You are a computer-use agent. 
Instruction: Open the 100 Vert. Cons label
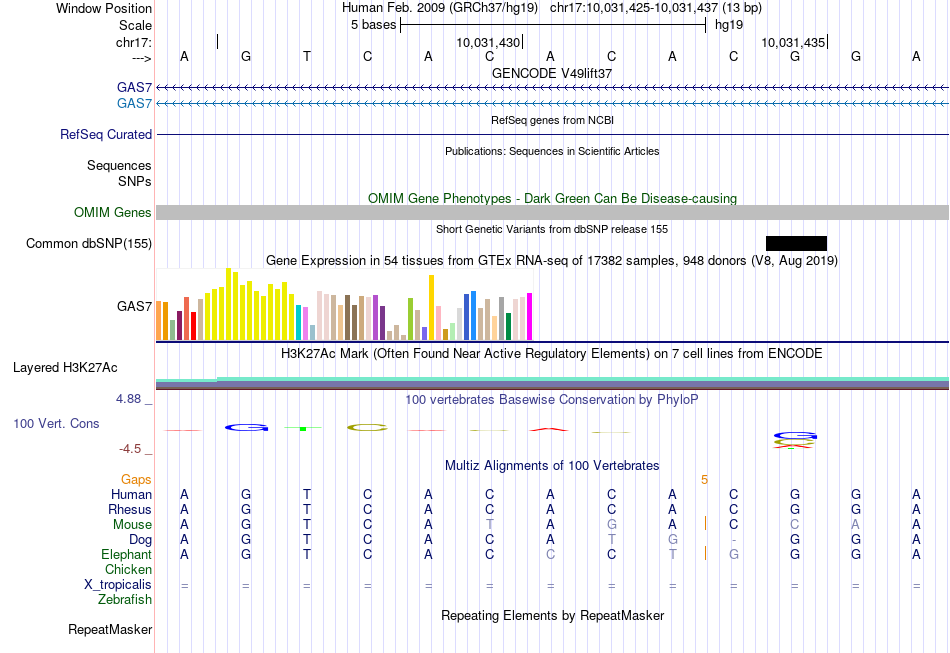click(56, 423)
